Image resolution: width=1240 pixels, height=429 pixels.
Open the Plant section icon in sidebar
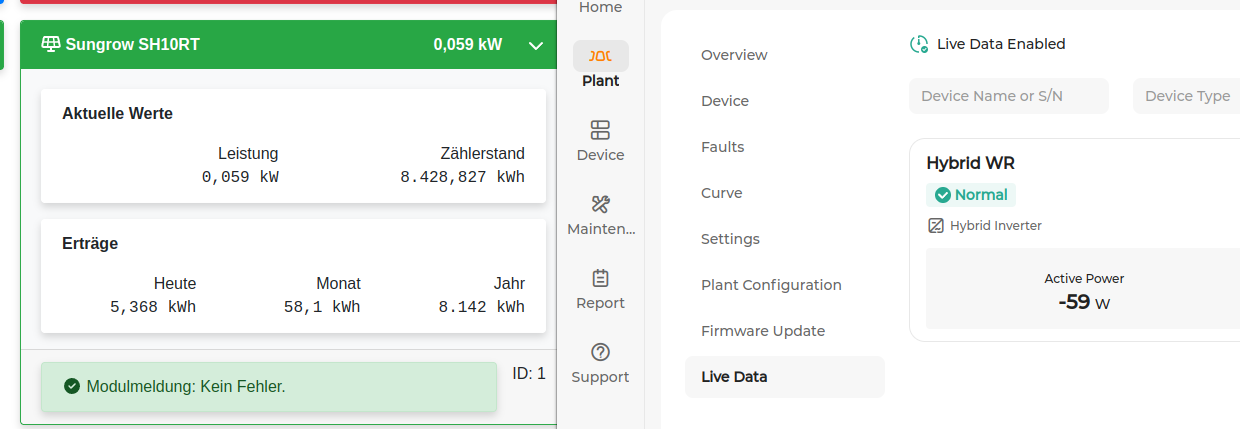601,56
